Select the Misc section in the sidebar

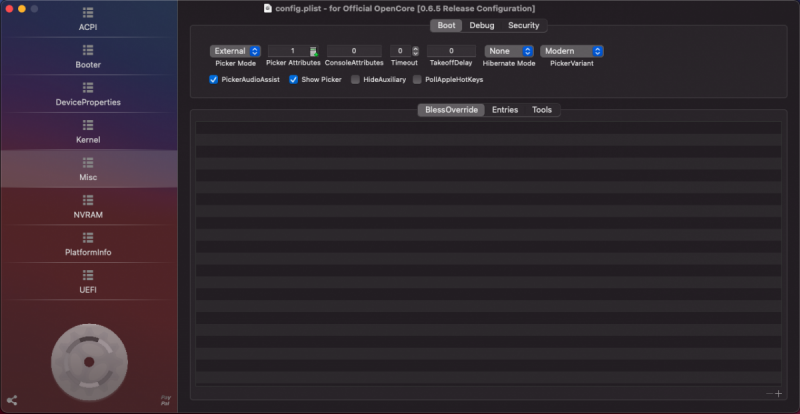[x=88, y=169]
